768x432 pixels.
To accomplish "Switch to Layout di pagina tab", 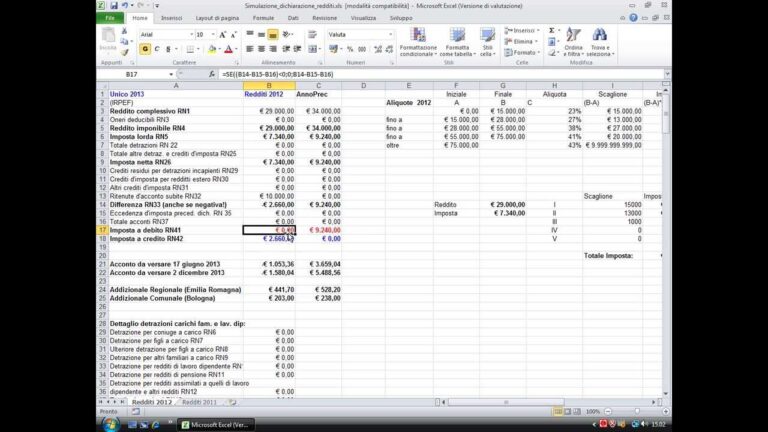I will tap(217, 18).
